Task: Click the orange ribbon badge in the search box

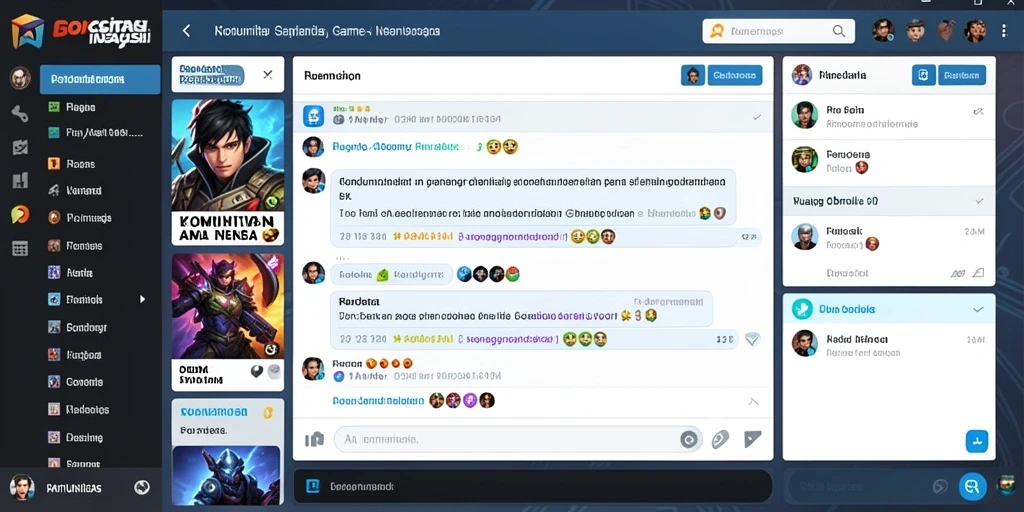Action: (717, 31)
